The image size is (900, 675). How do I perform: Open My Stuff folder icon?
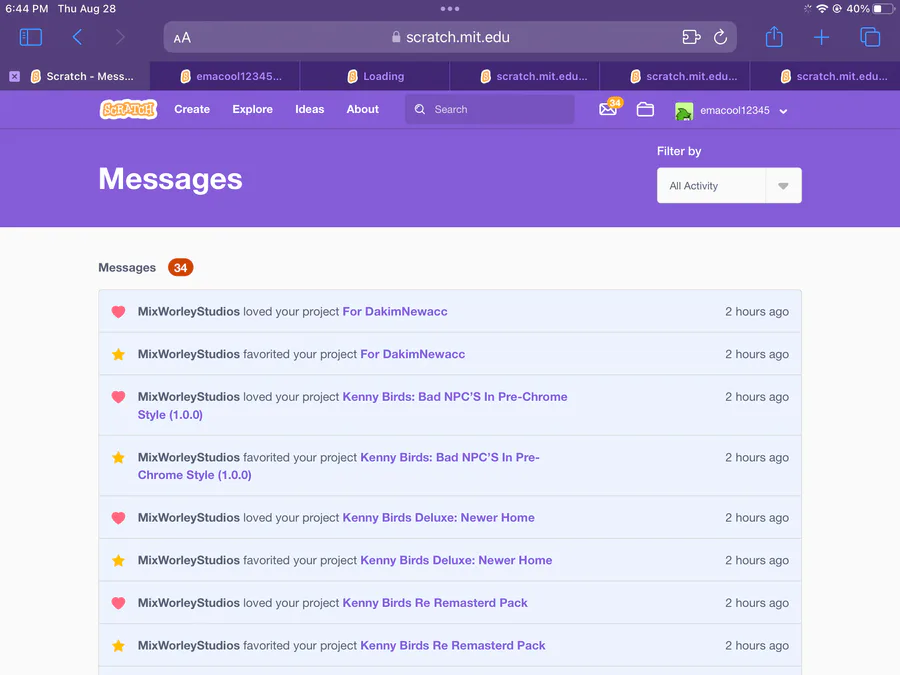click(645, 109)
